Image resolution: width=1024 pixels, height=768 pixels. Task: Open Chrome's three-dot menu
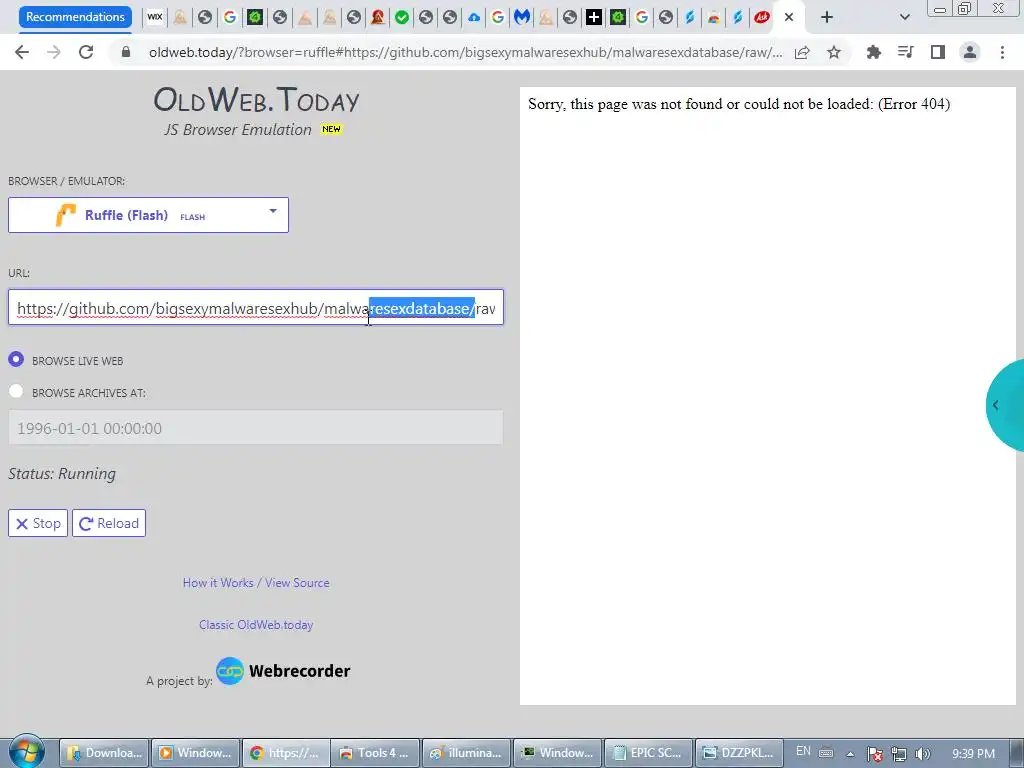point(1002,52)
